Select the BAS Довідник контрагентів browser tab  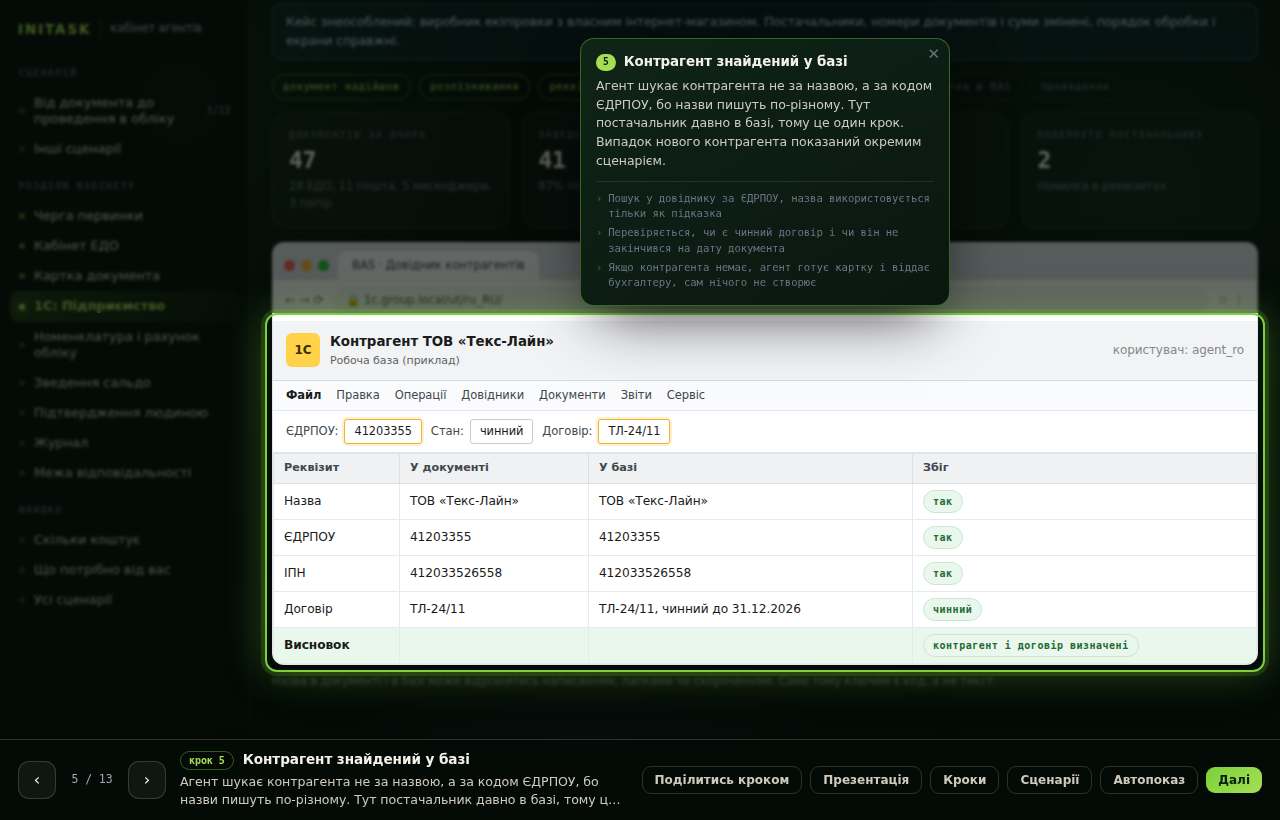coord(438,266)
